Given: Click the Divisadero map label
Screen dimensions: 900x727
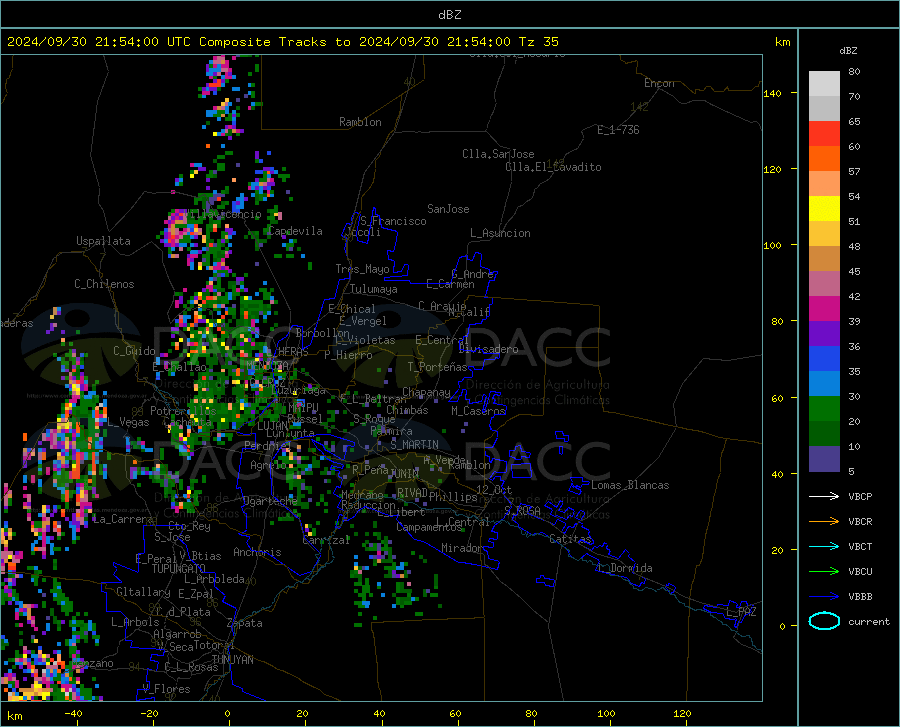Looking at the screenshot, I should pyautogui.click(x=488, y=349).
